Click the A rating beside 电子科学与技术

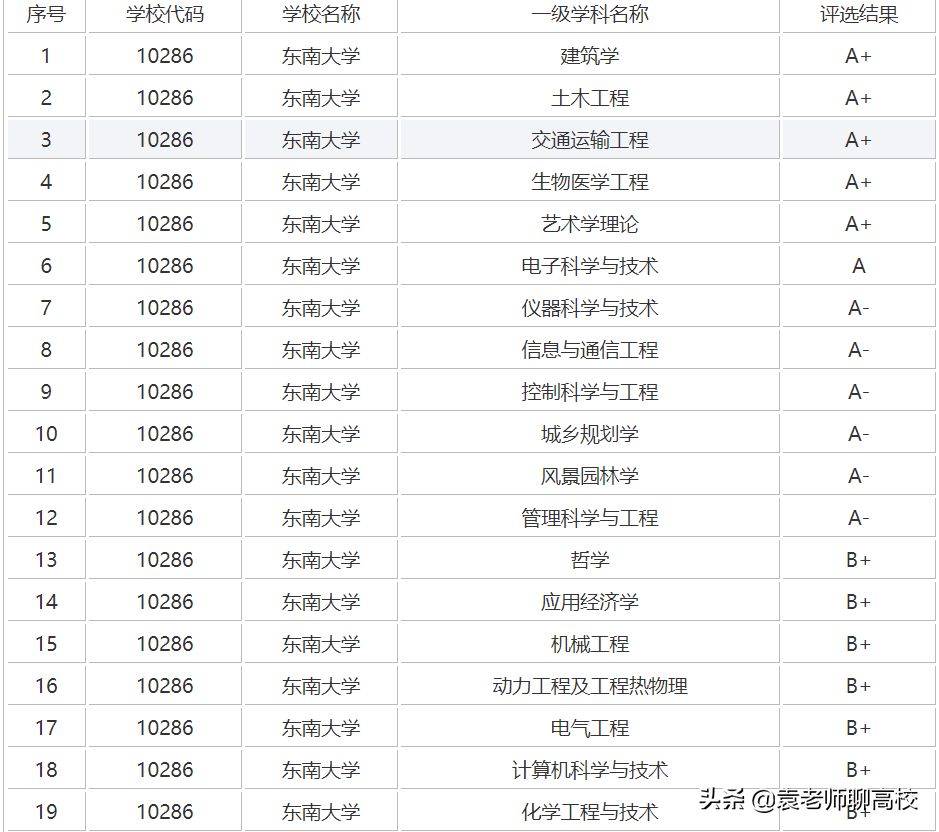click(857, 265)
